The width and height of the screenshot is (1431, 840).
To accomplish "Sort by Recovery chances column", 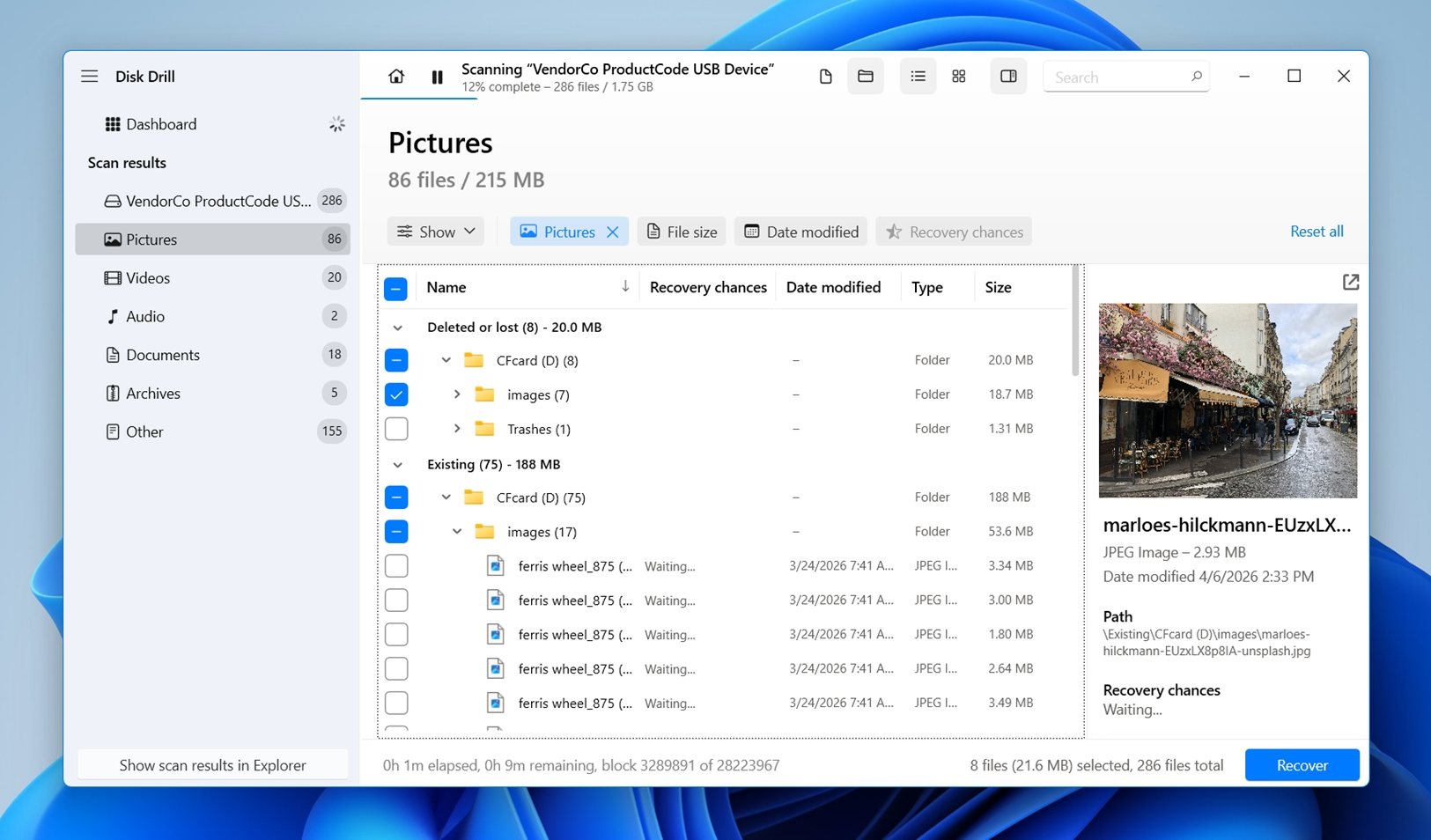I will [x=708, y=287].
